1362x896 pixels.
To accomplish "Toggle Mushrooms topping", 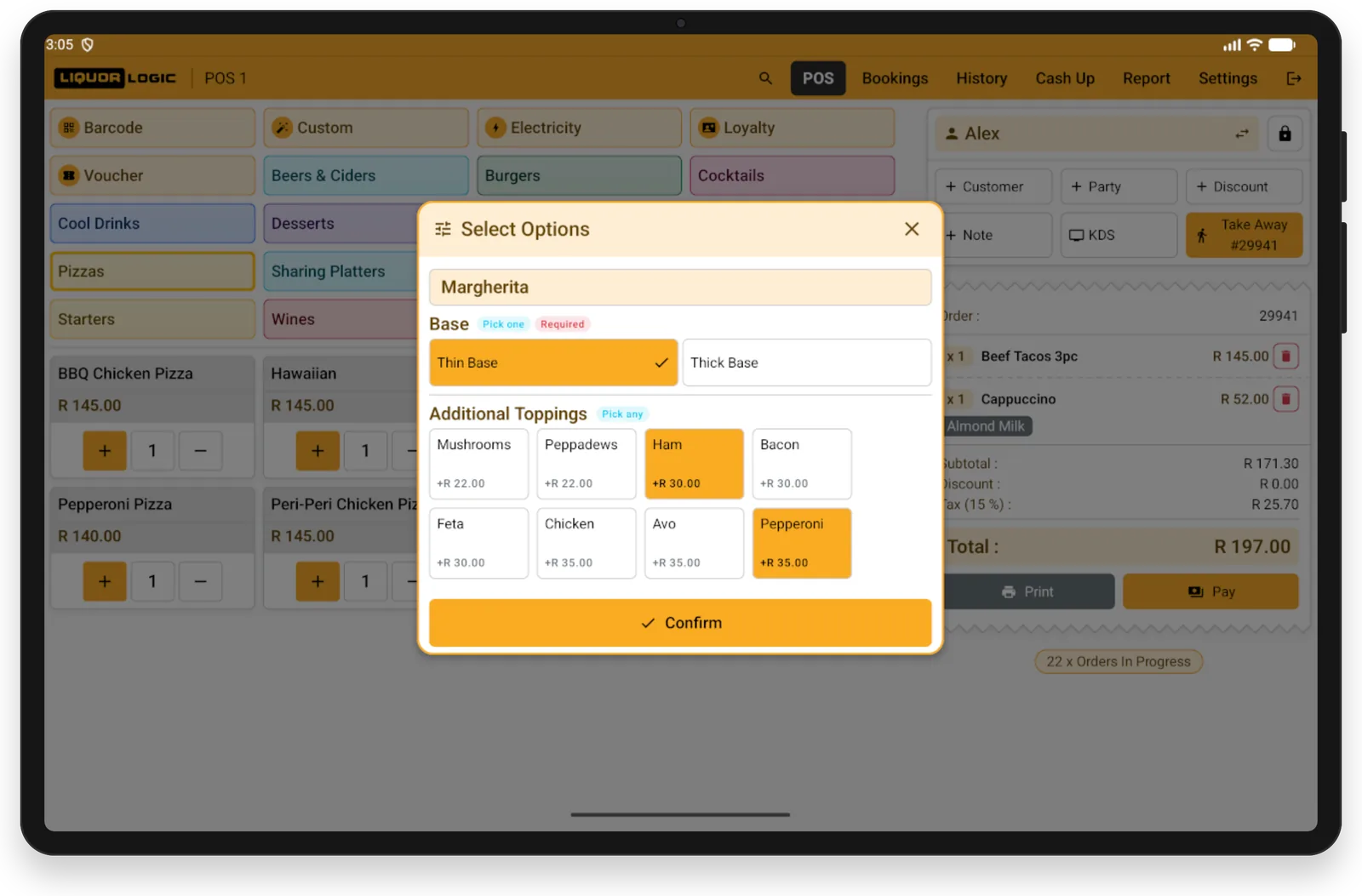I will point(479,464).
